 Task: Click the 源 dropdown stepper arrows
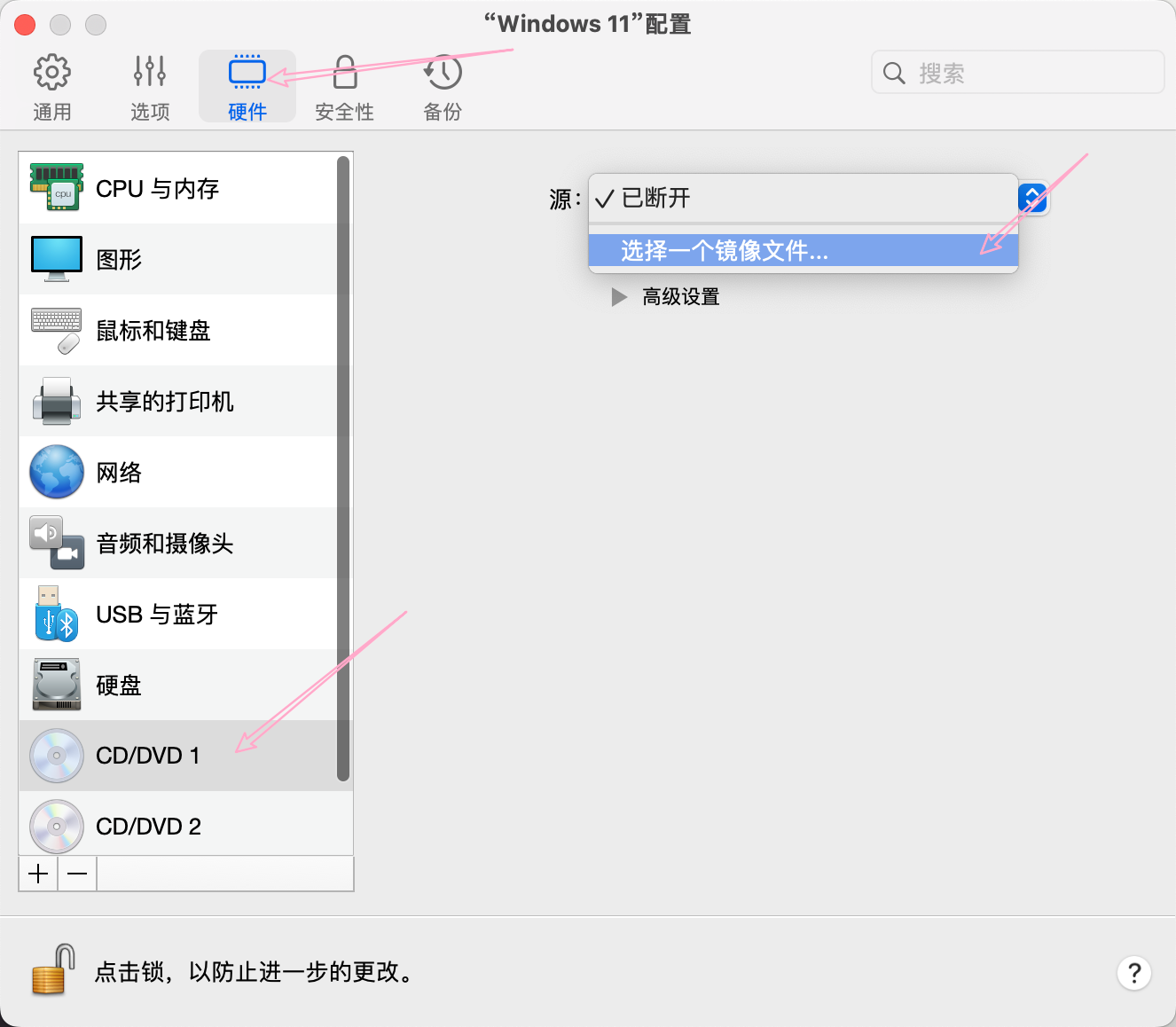[x=1032, y=198]
